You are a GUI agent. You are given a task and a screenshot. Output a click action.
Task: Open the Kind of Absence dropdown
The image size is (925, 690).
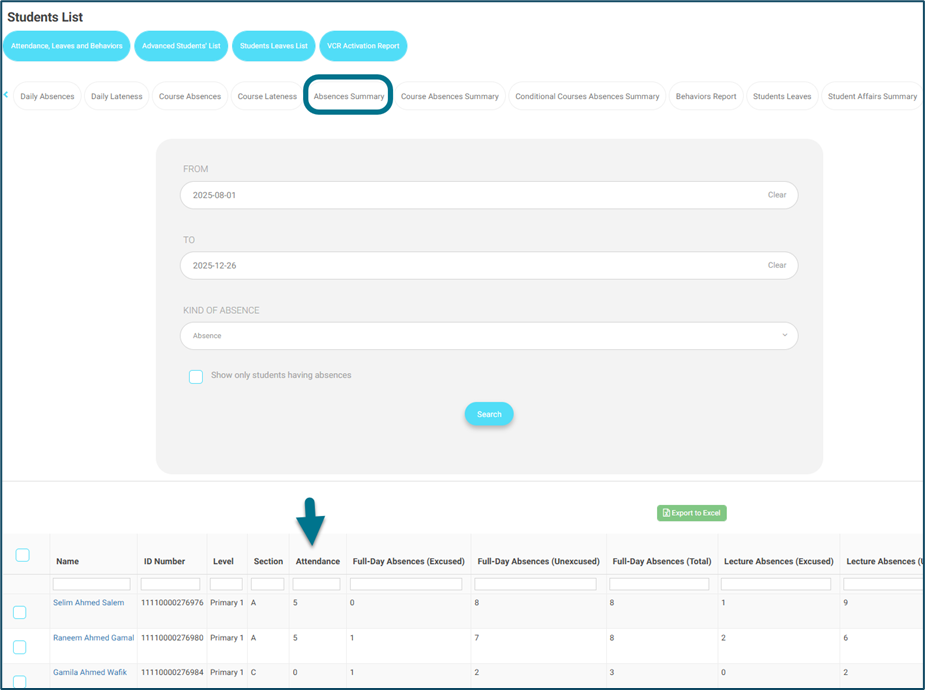488,336
